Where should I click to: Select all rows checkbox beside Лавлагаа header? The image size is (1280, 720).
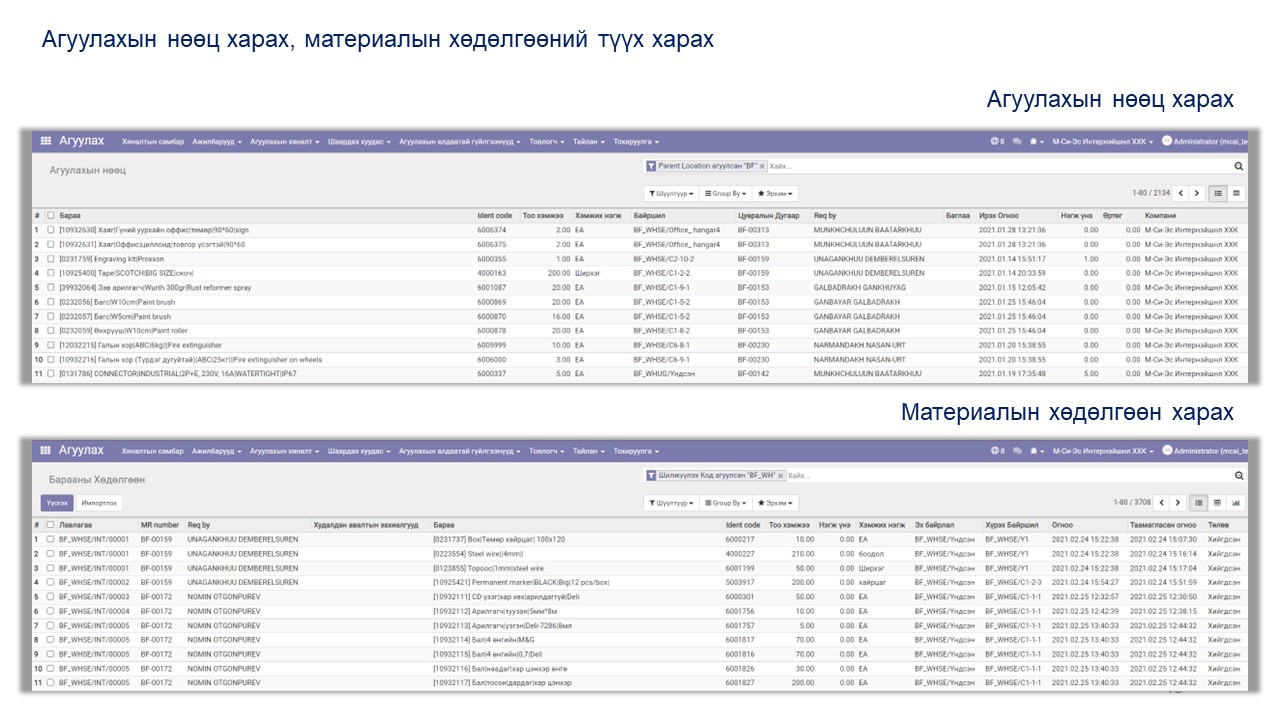pyautogui.click(x=51, y=524)
